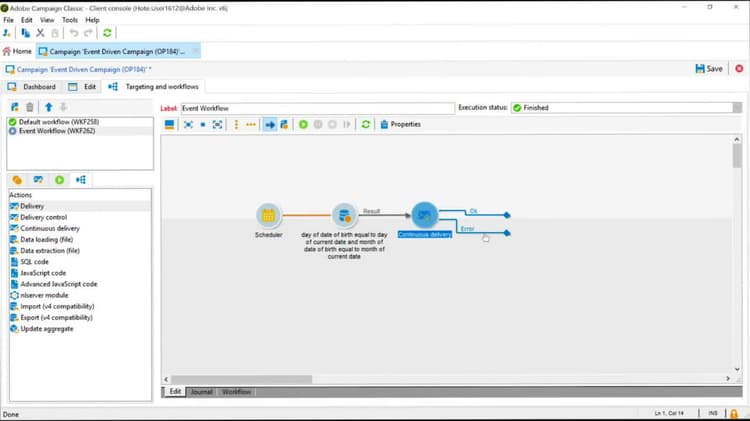The width and height of the screenshot is (750, 421).
Task: Click the Error transition end point
Action: [507, 233]
